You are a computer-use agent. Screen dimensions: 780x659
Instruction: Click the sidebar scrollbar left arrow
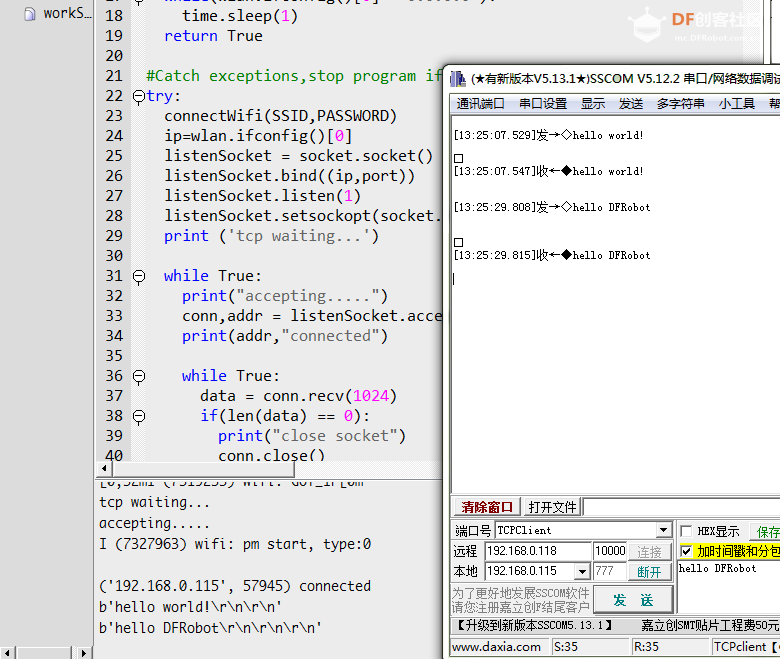pos(6,653)
